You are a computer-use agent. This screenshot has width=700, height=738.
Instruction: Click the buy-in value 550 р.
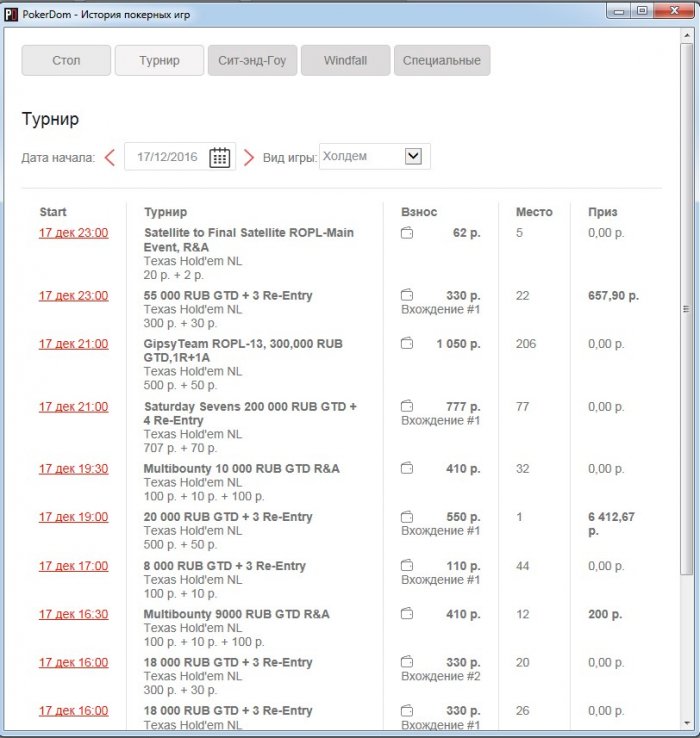463,517
